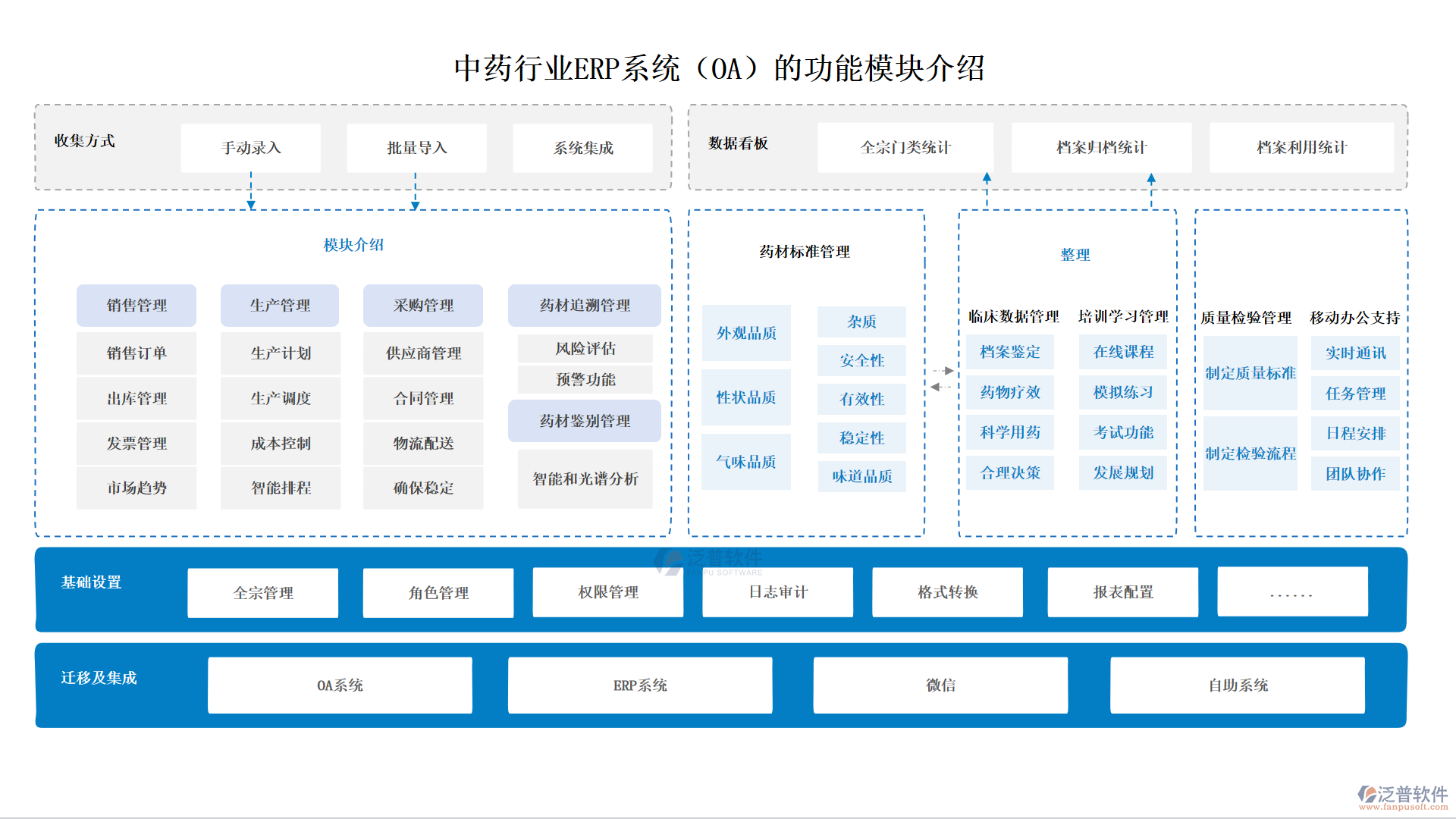Select the 销售管理 module header
This screenshot has width=1456, height=819.
[x=136, y=306]
